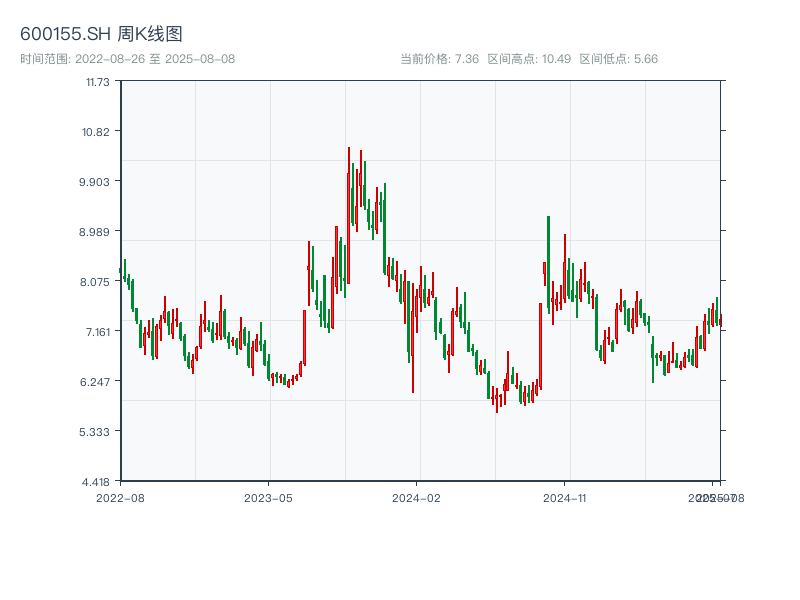Click the 区间高点 10.49 label
800x600 pixels.
529,59
